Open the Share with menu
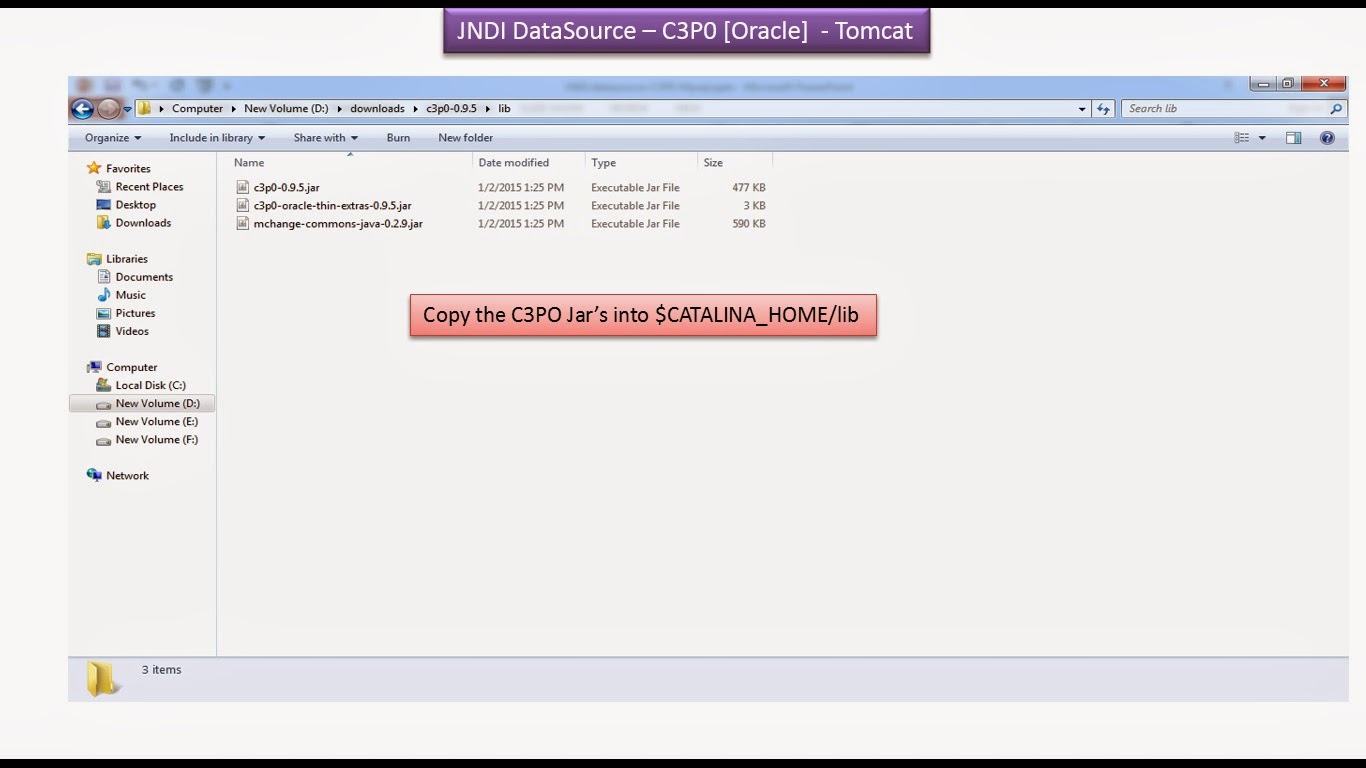 pyautogui.click(x=326, y=138)
